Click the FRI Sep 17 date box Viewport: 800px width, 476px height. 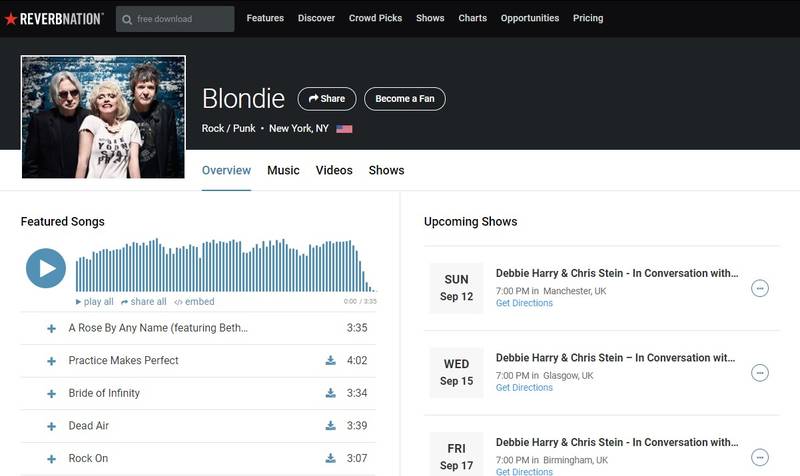(456, 454)
